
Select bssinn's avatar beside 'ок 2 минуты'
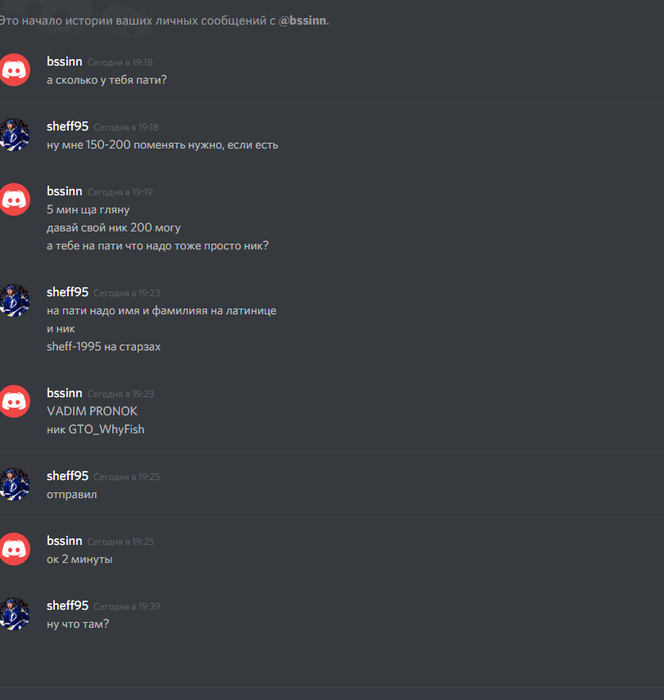point(14,549)
